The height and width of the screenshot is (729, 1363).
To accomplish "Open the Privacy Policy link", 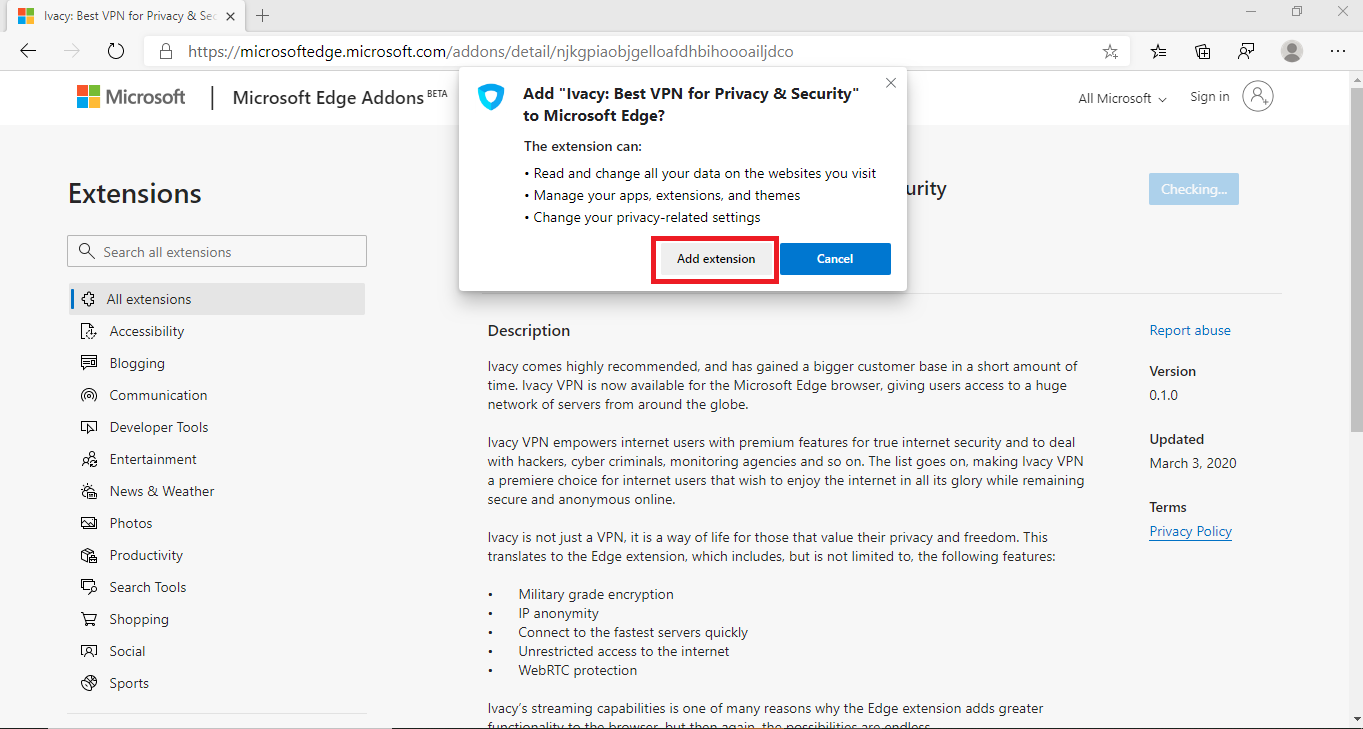I will (x=1191, y=531).
